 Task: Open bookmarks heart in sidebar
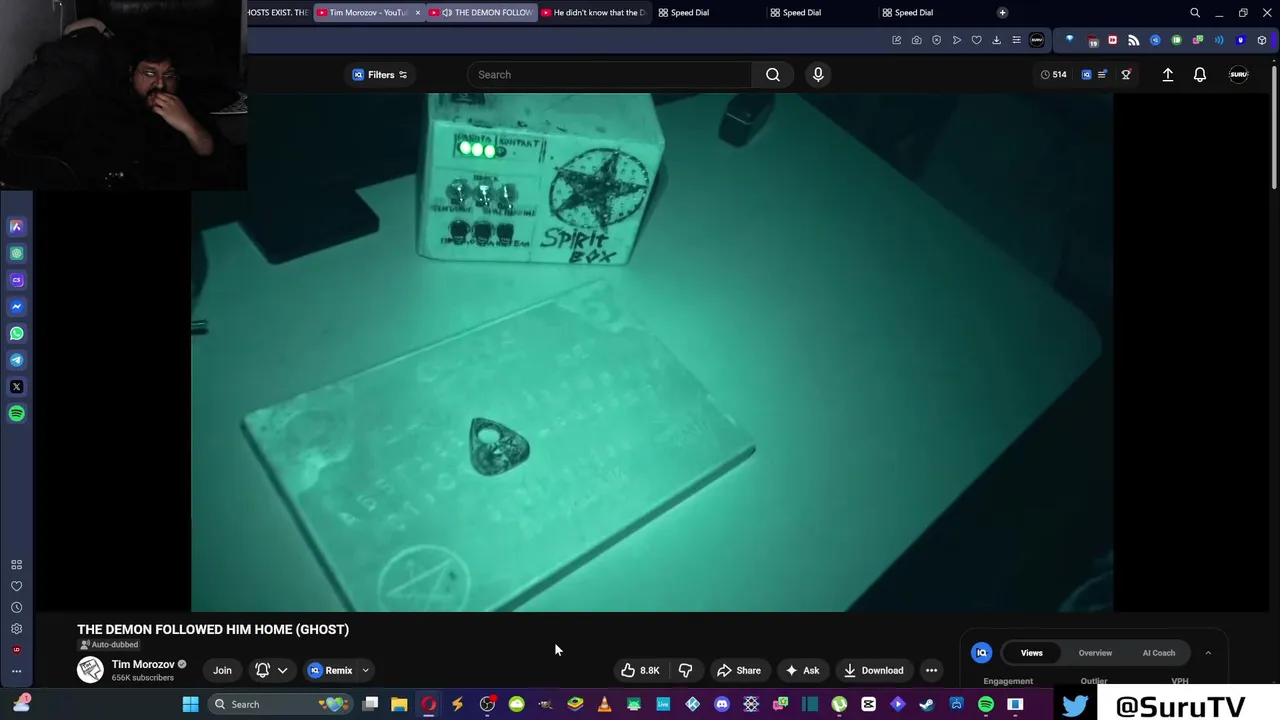point(16,586)
